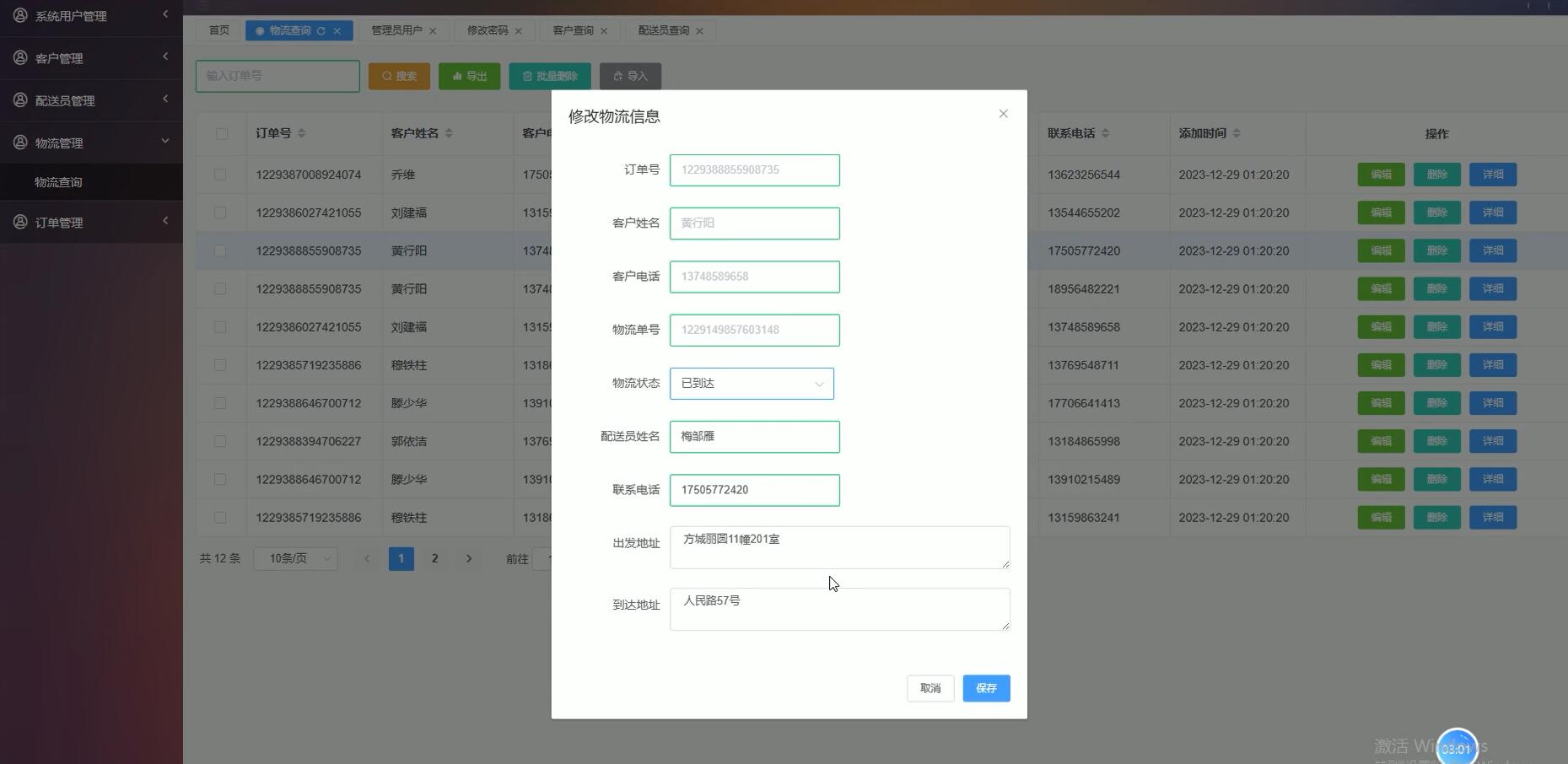This screenshot has width=1568, height=764.
Task: Click the magnifier icon on 搜索 button
Action: 386,76
